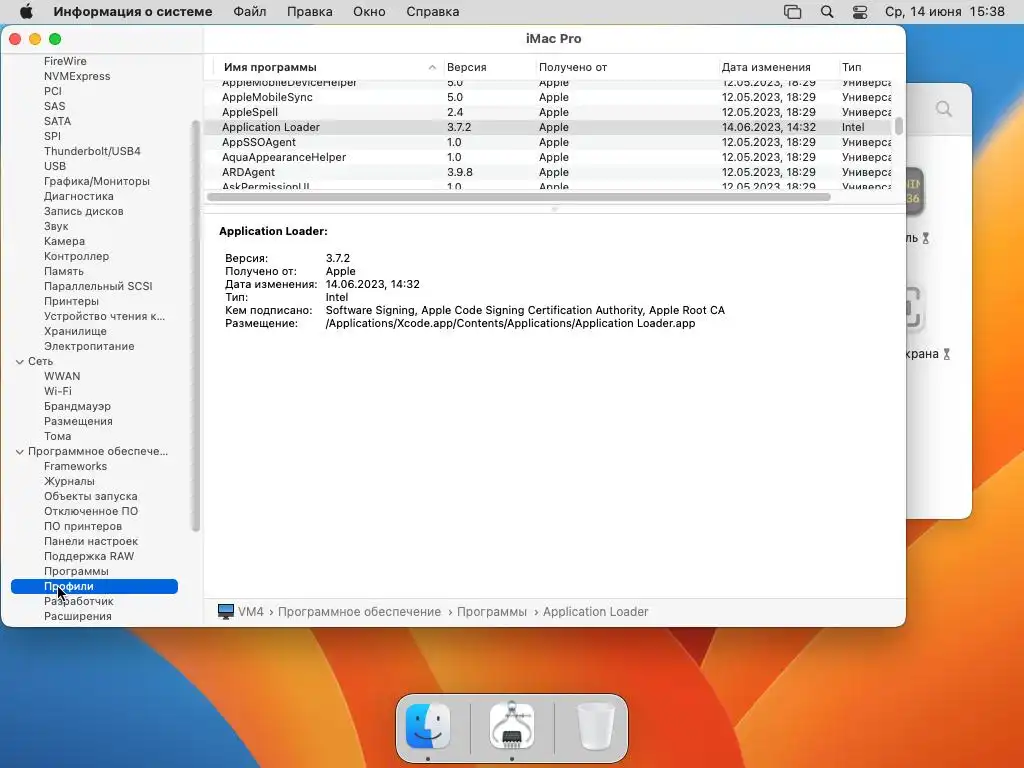
Task: Select Wi-Fi in the sidebar
Action: pos(57,391)
